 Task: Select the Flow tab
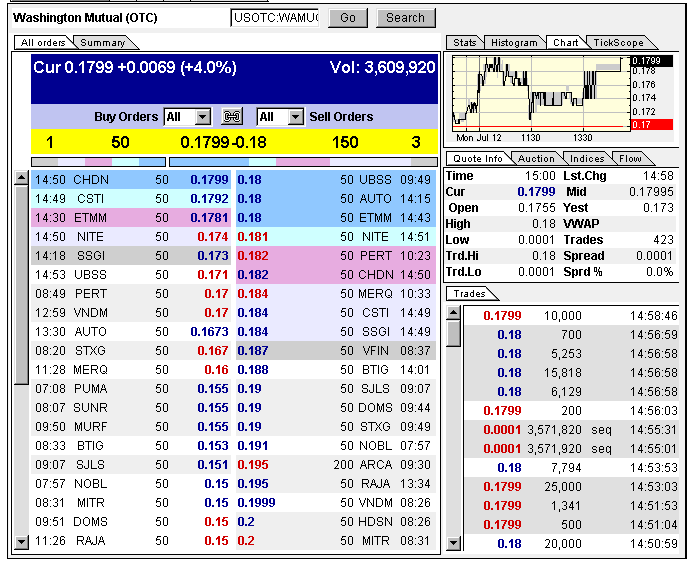click(630, 159)
